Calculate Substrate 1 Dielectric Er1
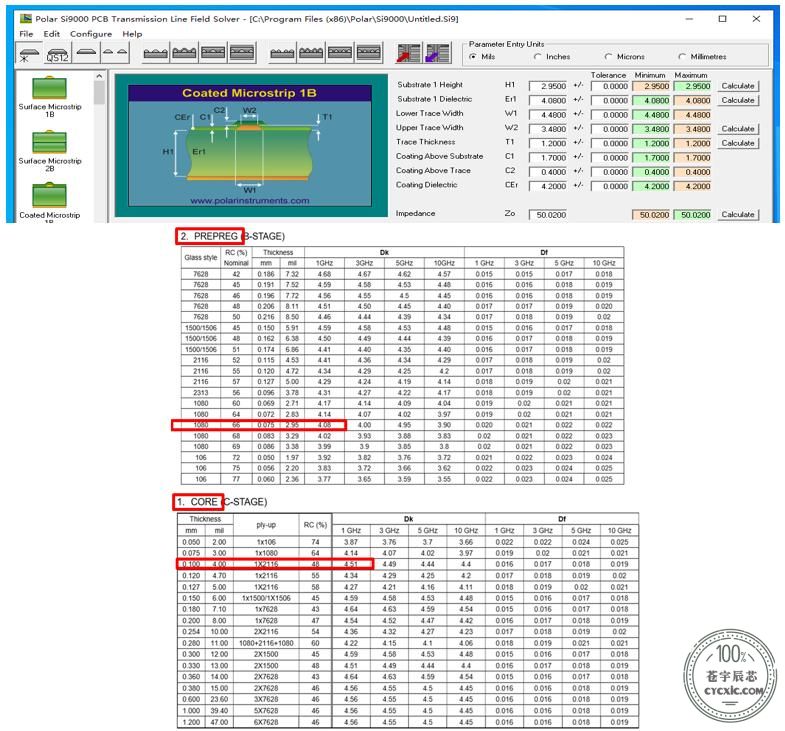This screenshot has height=731, width=785. pyautogui.click(x=737, y=100)
